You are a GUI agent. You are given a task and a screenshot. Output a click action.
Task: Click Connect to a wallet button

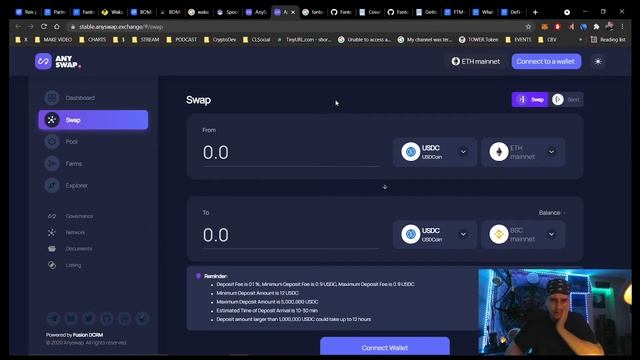click(546, 62)
